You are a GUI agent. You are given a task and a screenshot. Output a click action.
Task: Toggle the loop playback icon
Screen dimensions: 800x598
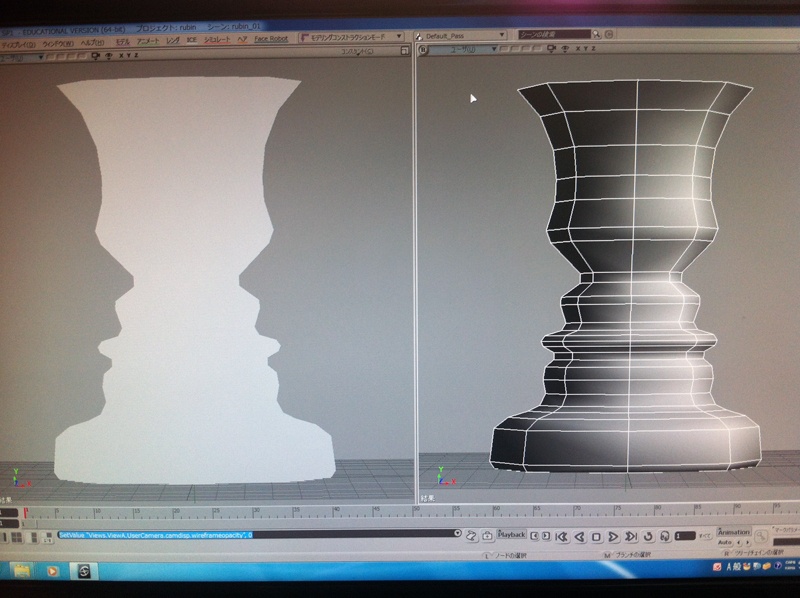(x=649, y=536)
